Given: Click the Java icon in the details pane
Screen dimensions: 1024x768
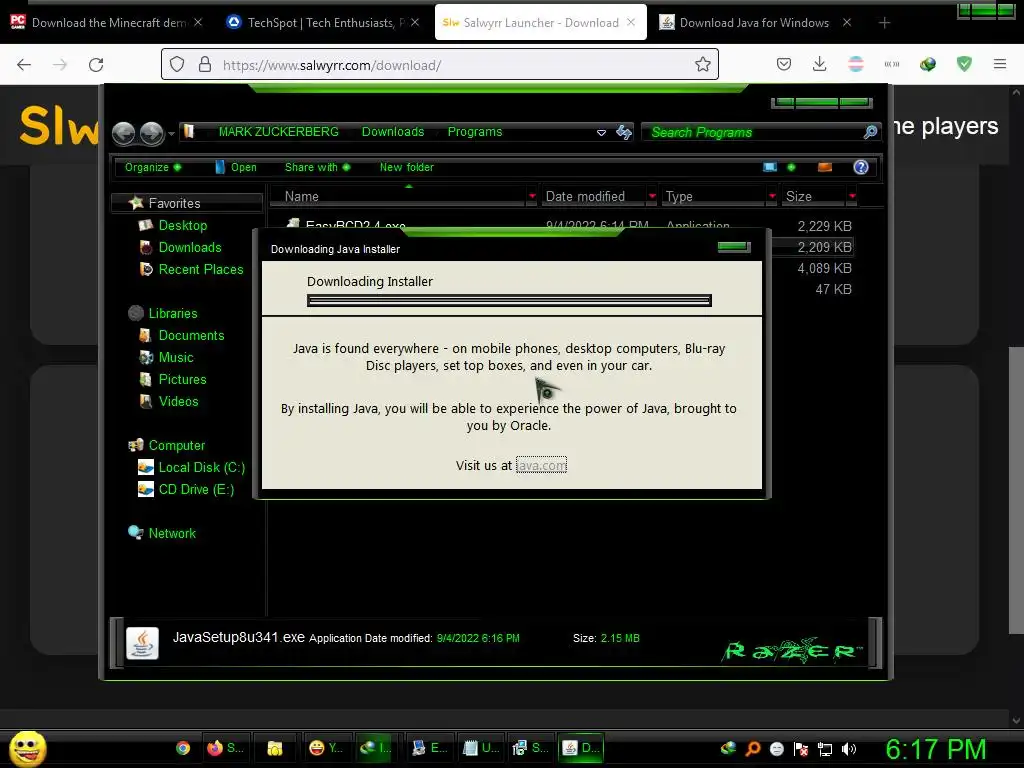Looking at the screenshot, I should point(142,643).
